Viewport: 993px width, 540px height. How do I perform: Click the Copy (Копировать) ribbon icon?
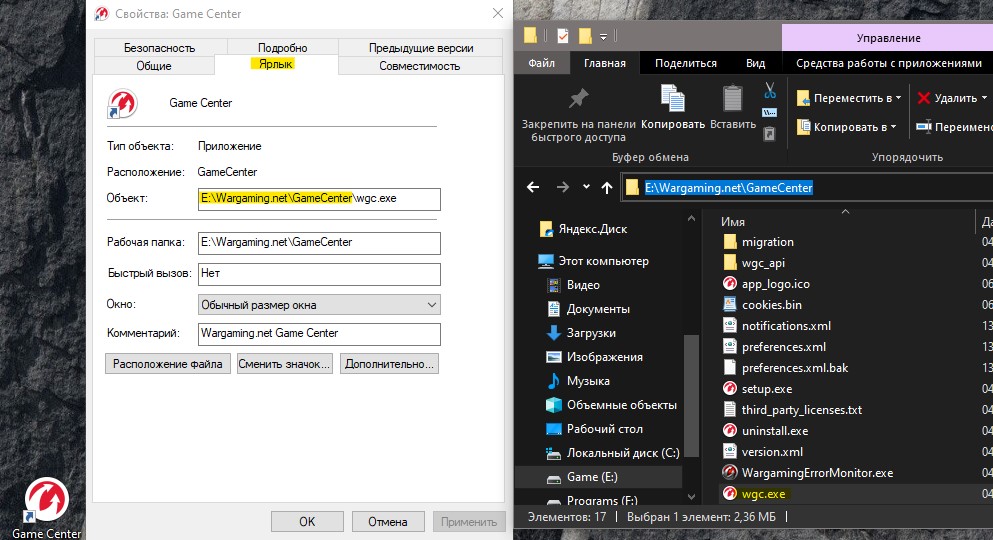[x=673, y=99]
